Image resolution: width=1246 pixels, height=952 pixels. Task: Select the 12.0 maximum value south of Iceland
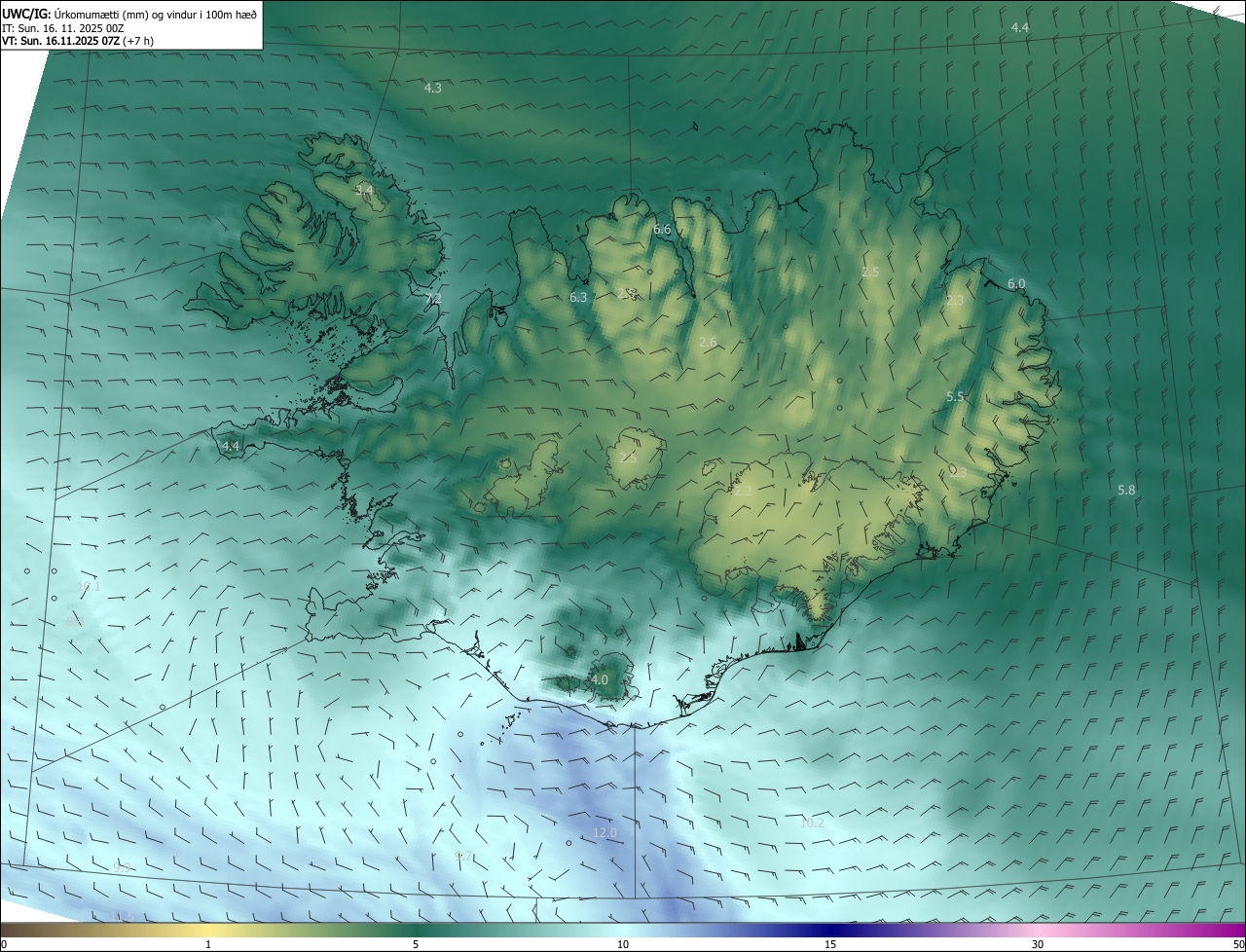[x=605, y=833]
